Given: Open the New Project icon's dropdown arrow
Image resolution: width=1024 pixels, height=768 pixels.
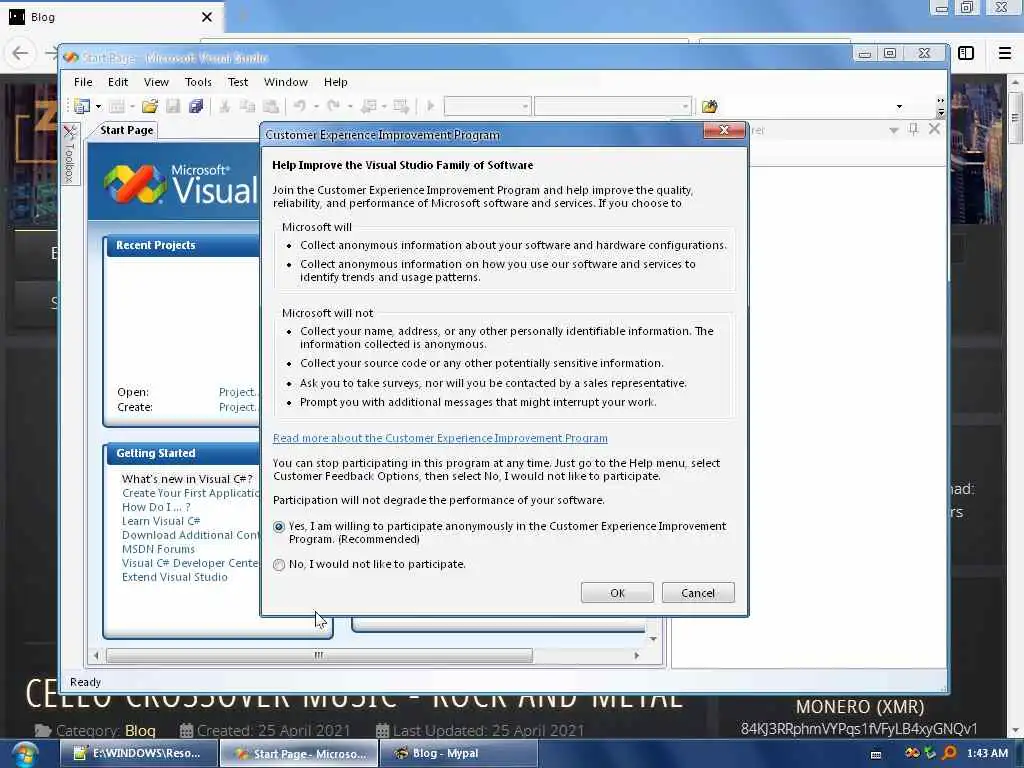Looking at the screenshot, I should [x=99, y=106].
